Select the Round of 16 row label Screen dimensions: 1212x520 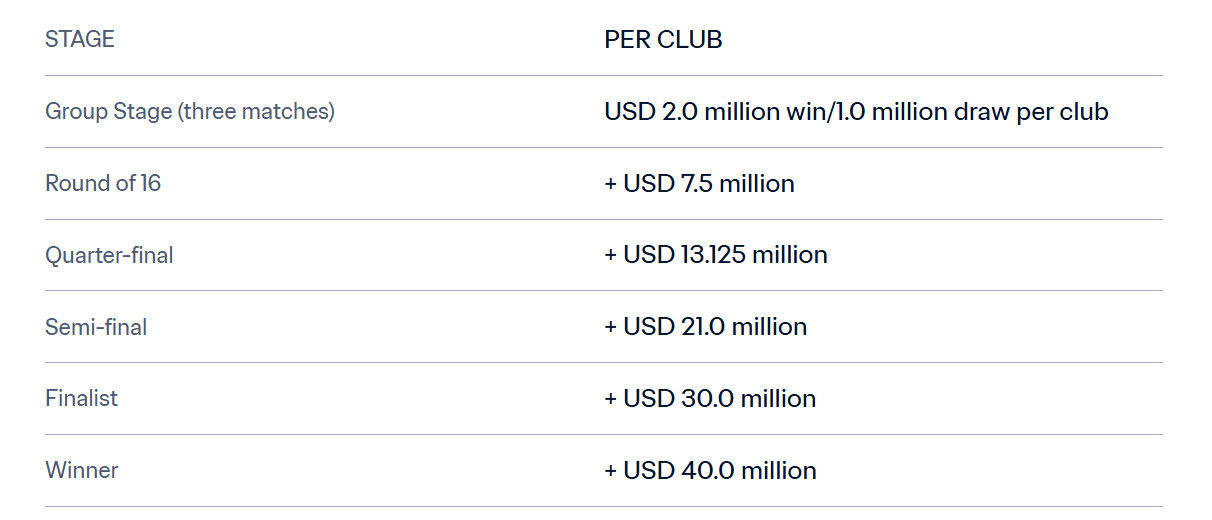tap(103, 183)
